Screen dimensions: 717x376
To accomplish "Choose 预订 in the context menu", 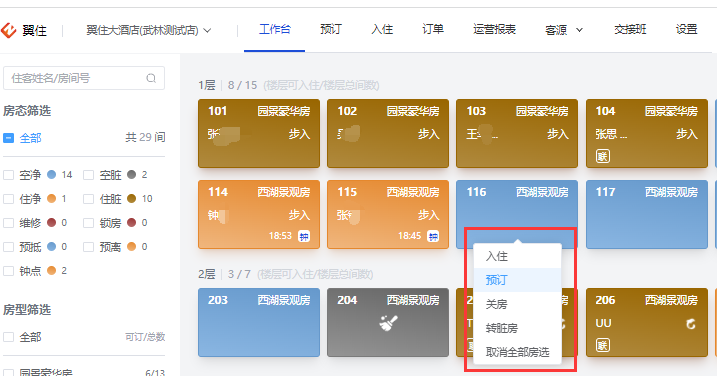I will click(x=517, y=280).
